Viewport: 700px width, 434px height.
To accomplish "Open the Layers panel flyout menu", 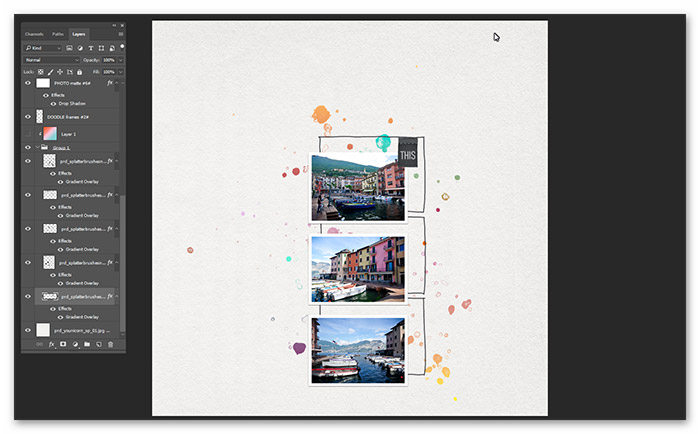I will (x=121, y=34).
